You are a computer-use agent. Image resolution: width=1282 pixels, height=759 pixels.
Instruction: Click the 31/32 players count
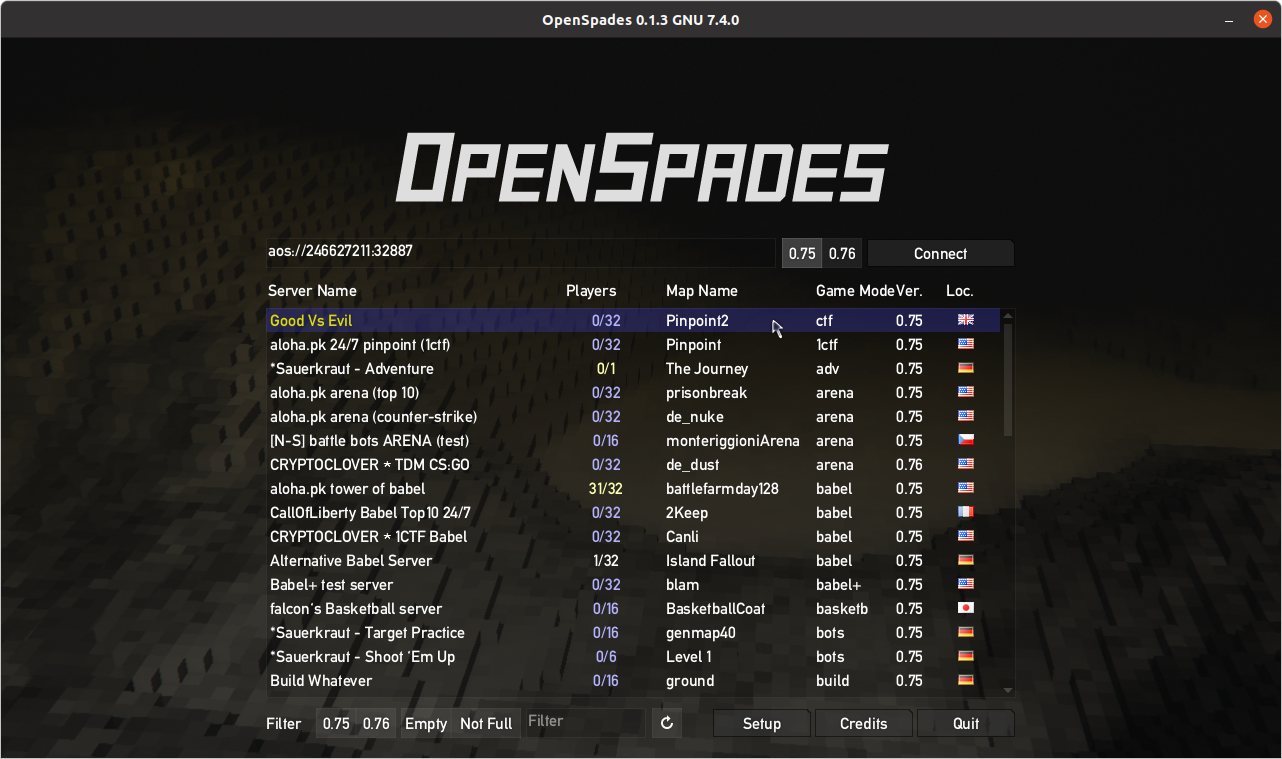pos(606,489)
